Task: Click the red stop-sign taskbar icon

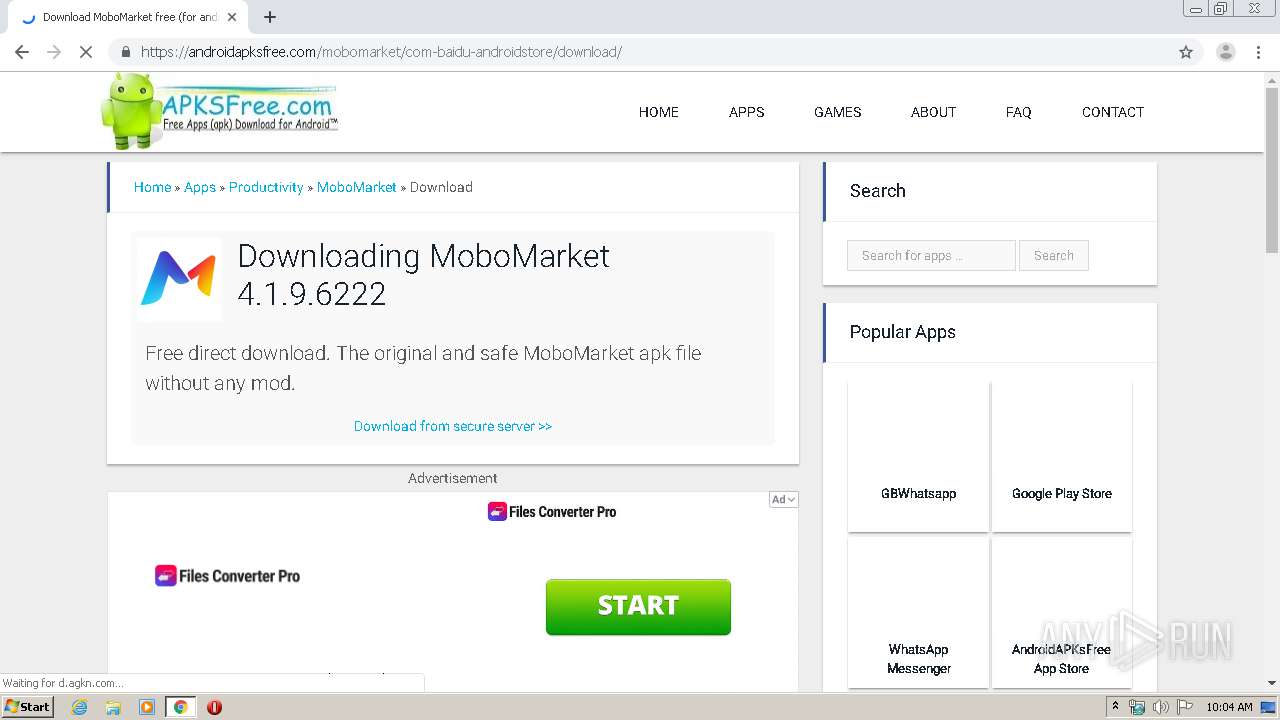Action: tap(214, 707)
